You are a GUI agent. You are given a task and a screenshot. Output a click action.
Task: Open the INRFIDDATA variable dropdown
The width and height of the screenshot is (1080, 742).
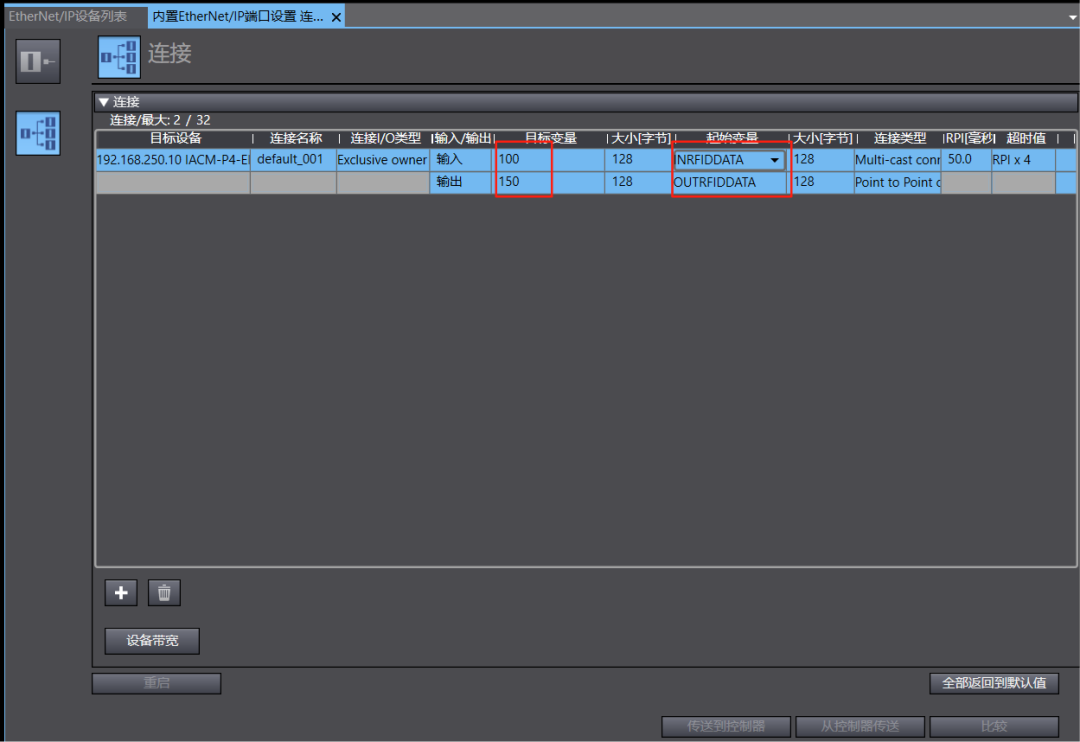tap(774, 160)
